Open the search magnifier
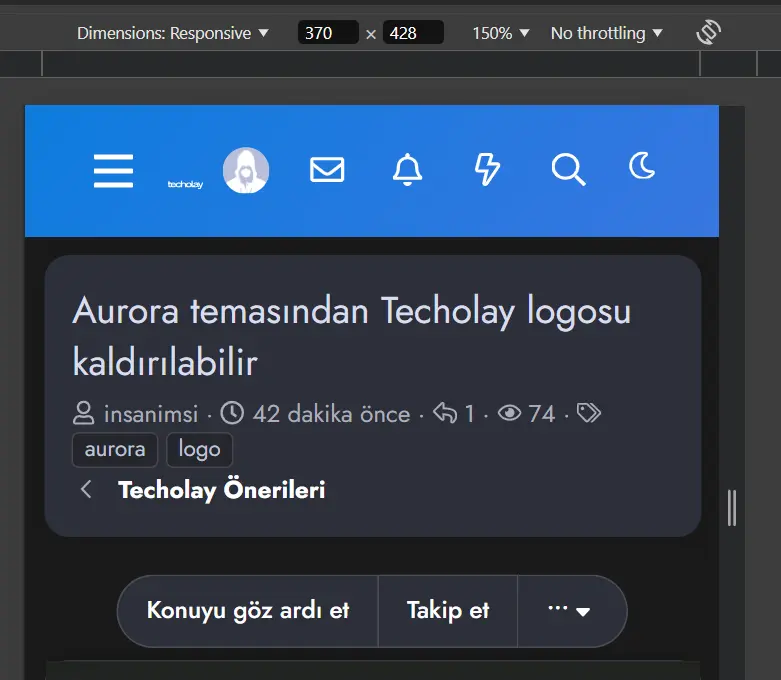The width and height of the screenshot is (781, 680). pos(568,169)
